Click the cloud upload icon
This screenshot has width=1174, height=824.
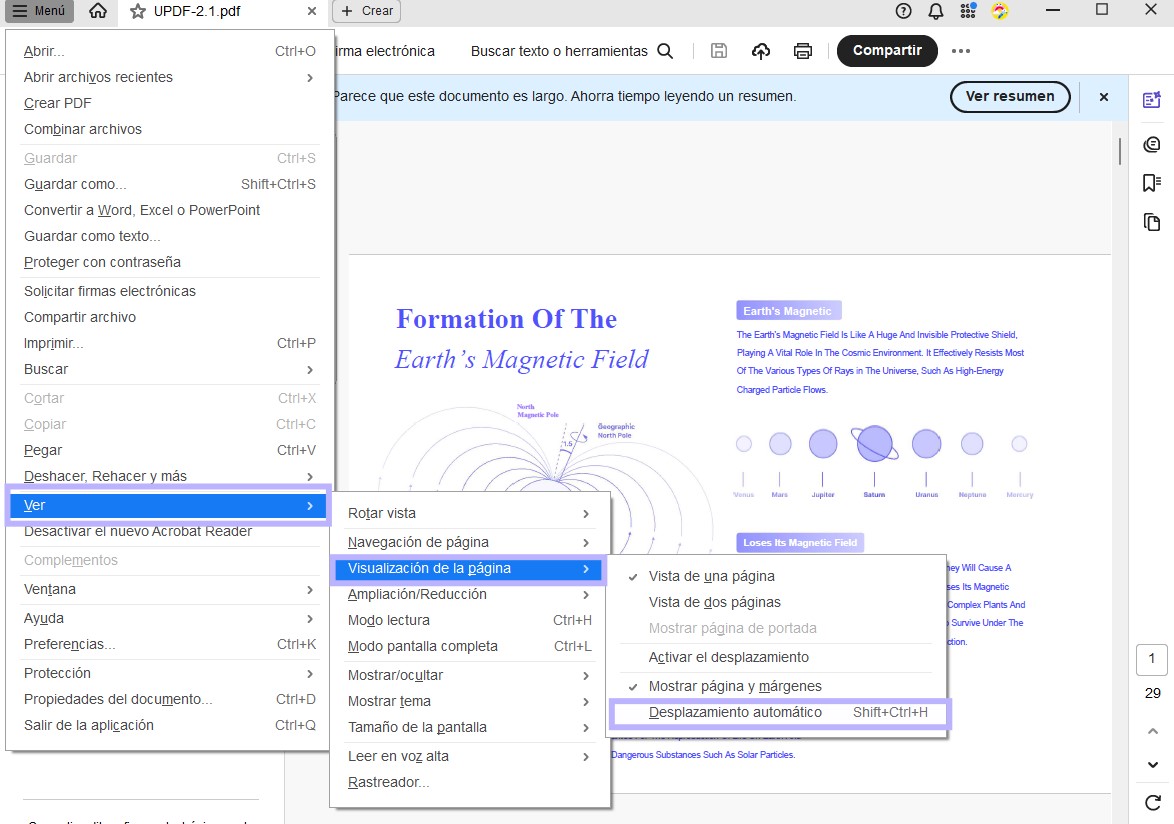click(x=761, y=51)
